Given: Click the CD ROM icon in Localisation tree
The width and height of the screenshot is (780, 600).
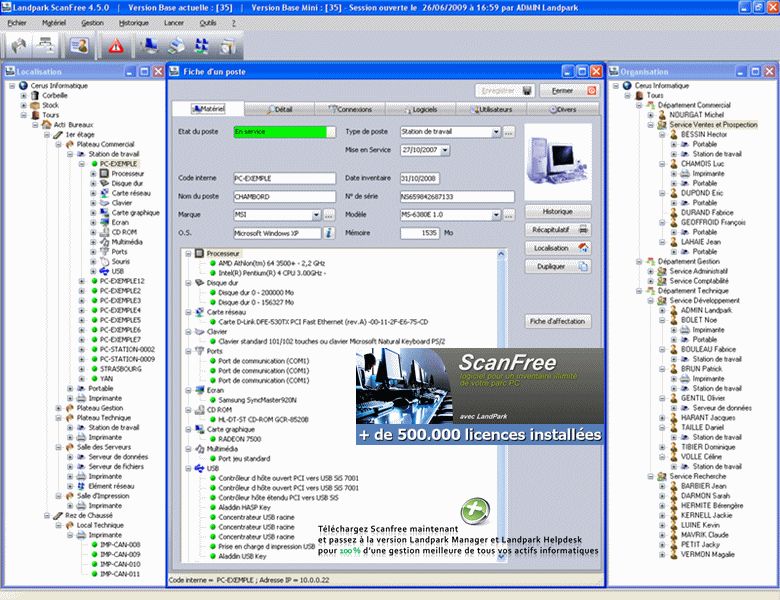Looking at the screenshot, I should pos(104,232).
